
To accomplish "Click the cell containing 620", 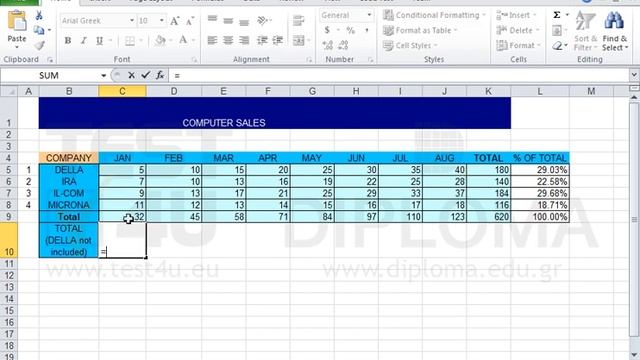I will pos(489,217).
